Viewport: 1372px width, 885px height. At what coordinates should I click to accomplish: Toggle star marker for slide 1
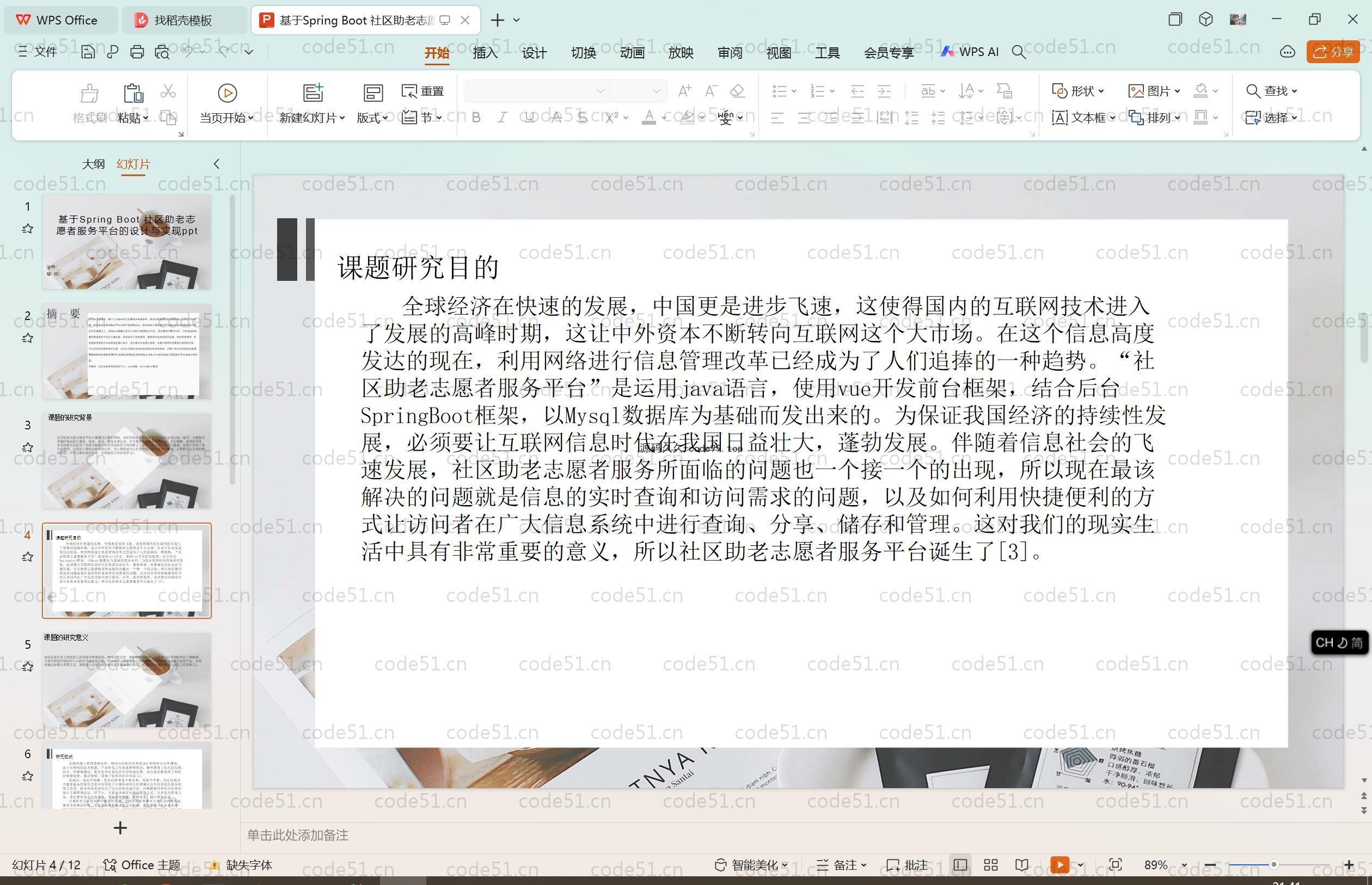click(x=27, y=229)
